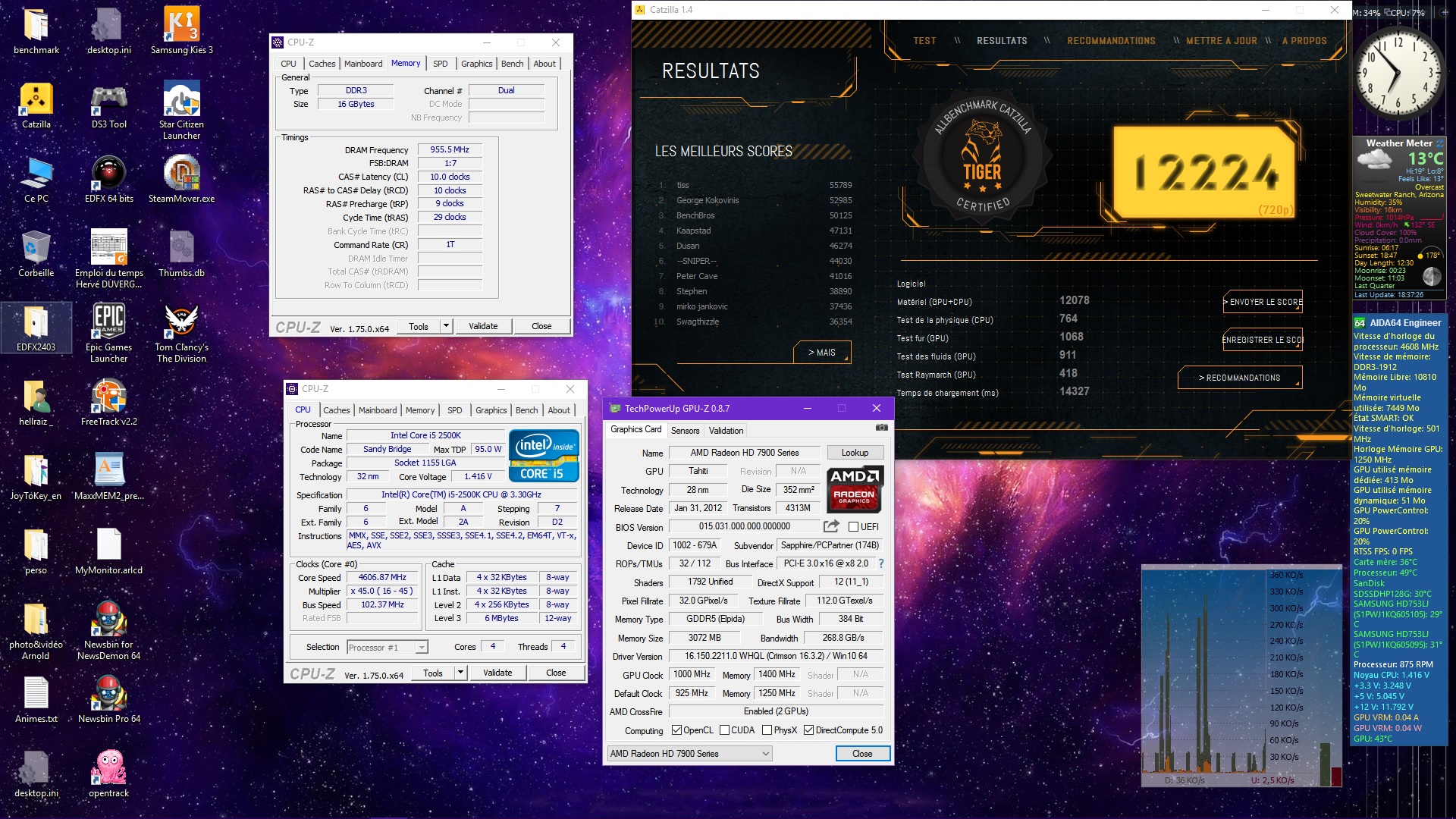Toggle CUDA checkbox in GPU-Z
The width and height of the screenshot is (1456, 819).
point(724,730)
